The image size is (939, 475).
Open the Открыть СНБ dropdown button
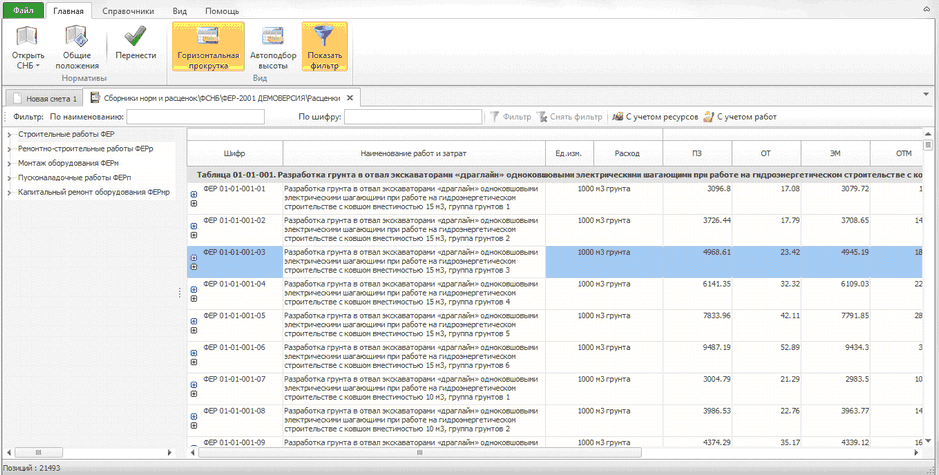point(28,48)
